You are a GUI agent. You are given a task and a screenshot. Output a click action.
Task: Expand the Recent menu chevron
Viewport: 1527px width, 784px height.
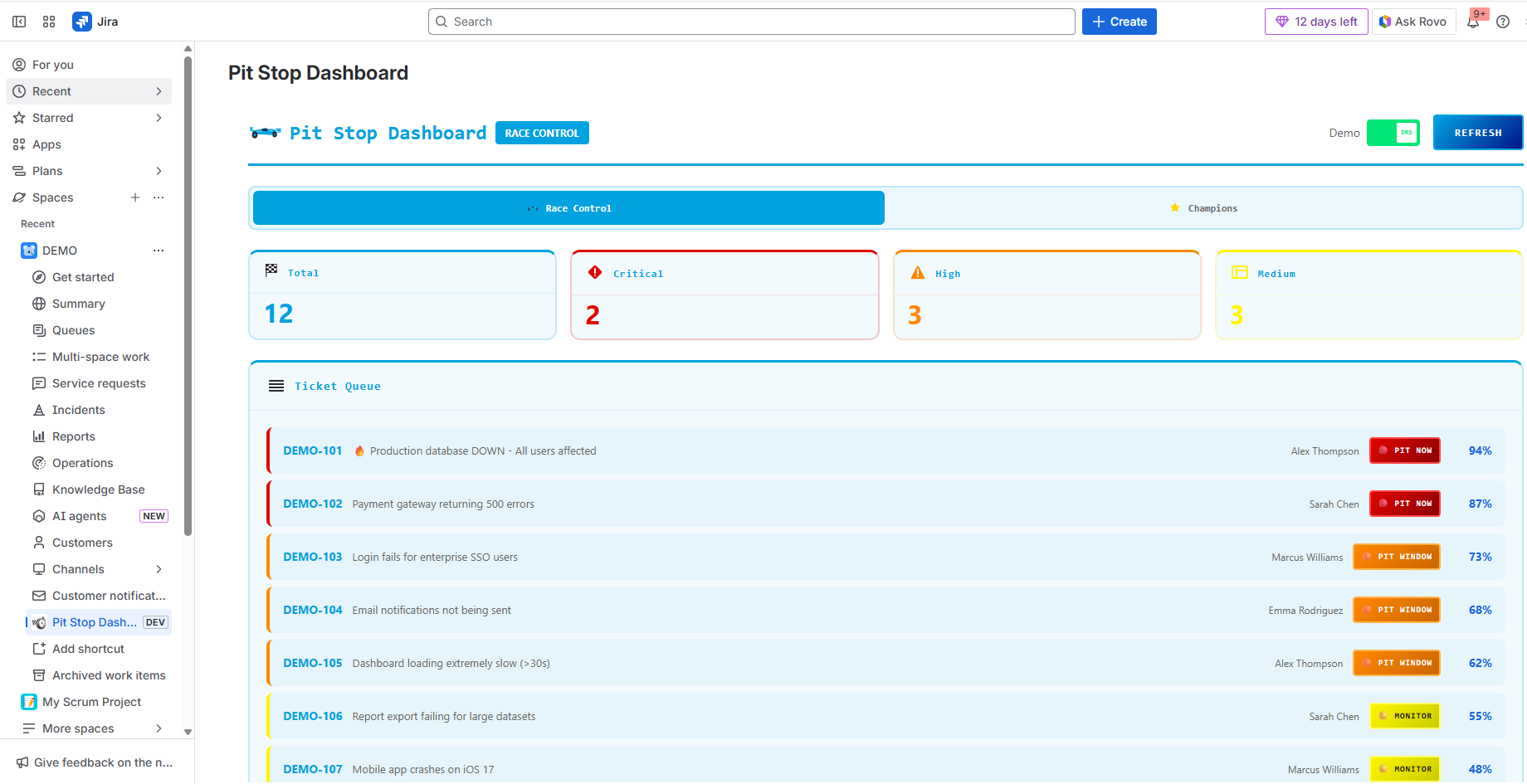coord(159,91)
